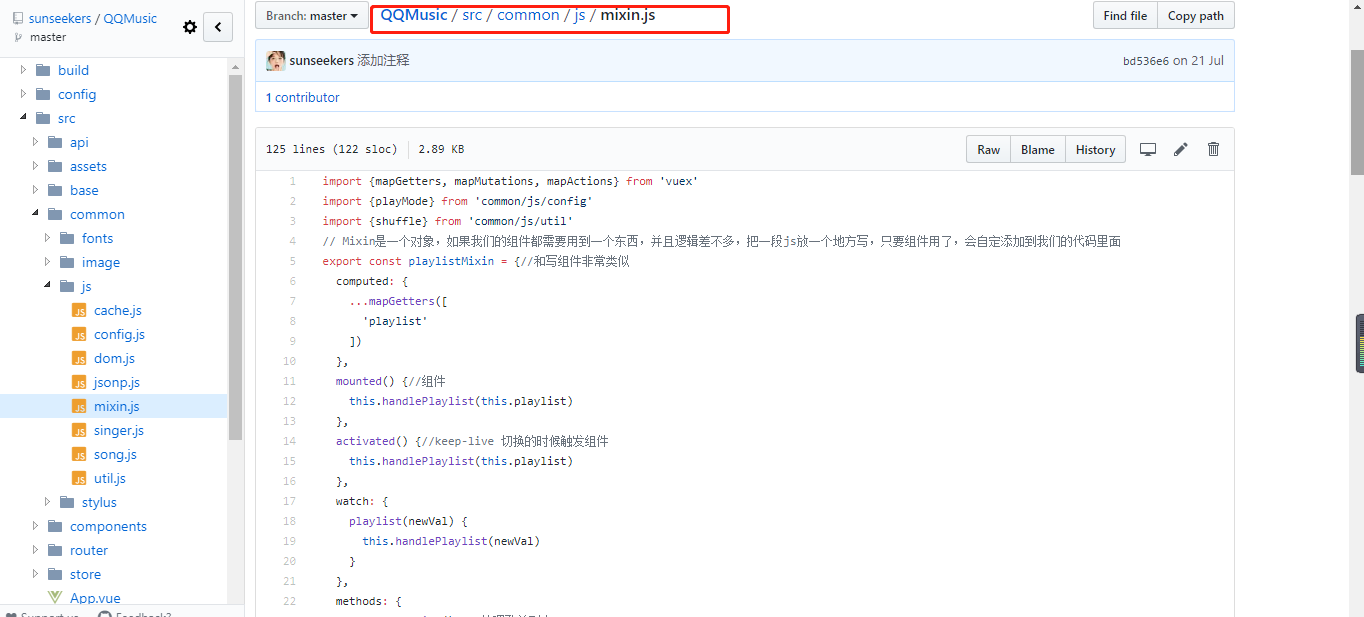The height and width of the screenshot is (617, 1364).
Task: Click the store folder icon
Action: coord(55,574)
